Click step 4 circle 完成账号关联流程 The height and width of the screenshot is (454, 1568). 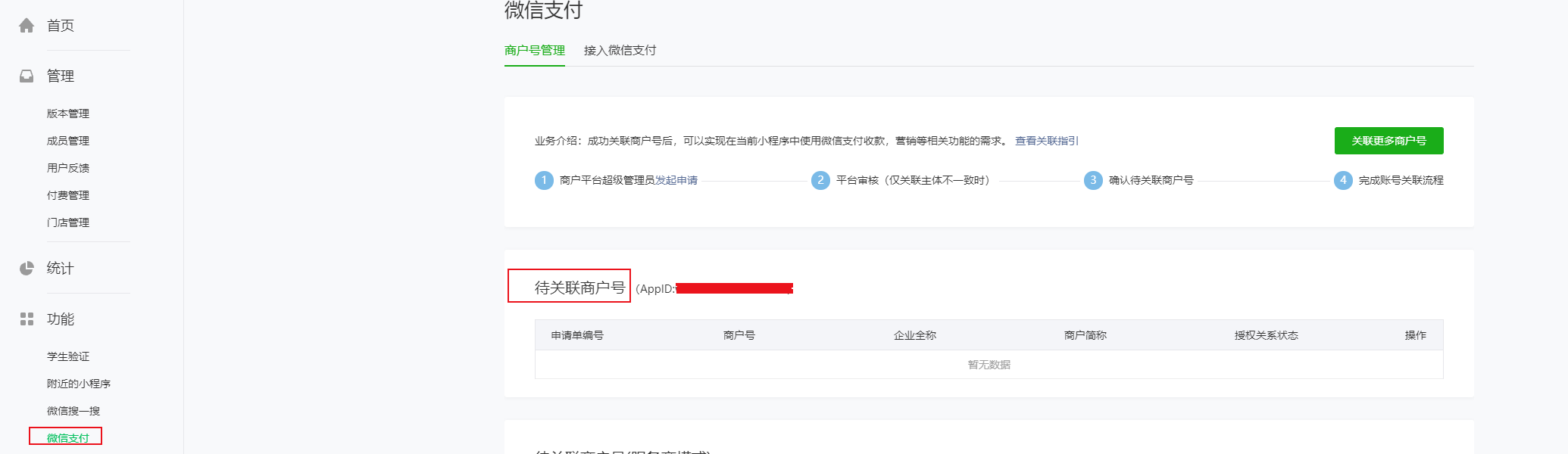pyautogui.click(x=1343, y=180)
